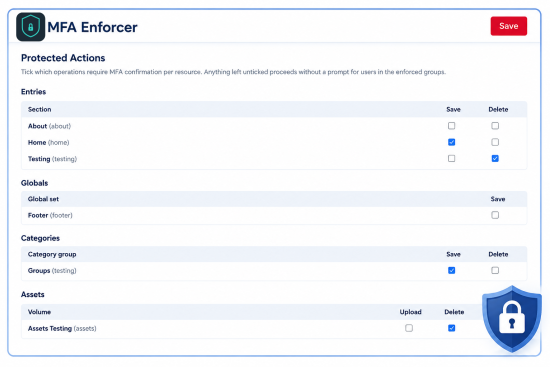Enable the Delete checkbox for Home section
Image resolution: width=550 pixels, height=367 pixels.
pos(495,142)
